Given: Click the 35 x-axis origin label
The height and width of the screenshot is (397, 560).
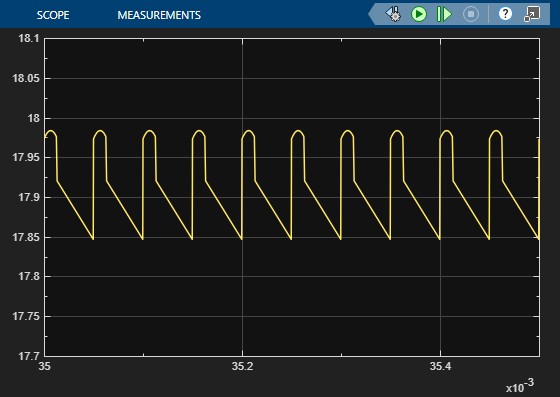Looking at the screenshot, I should coord(45,366).
